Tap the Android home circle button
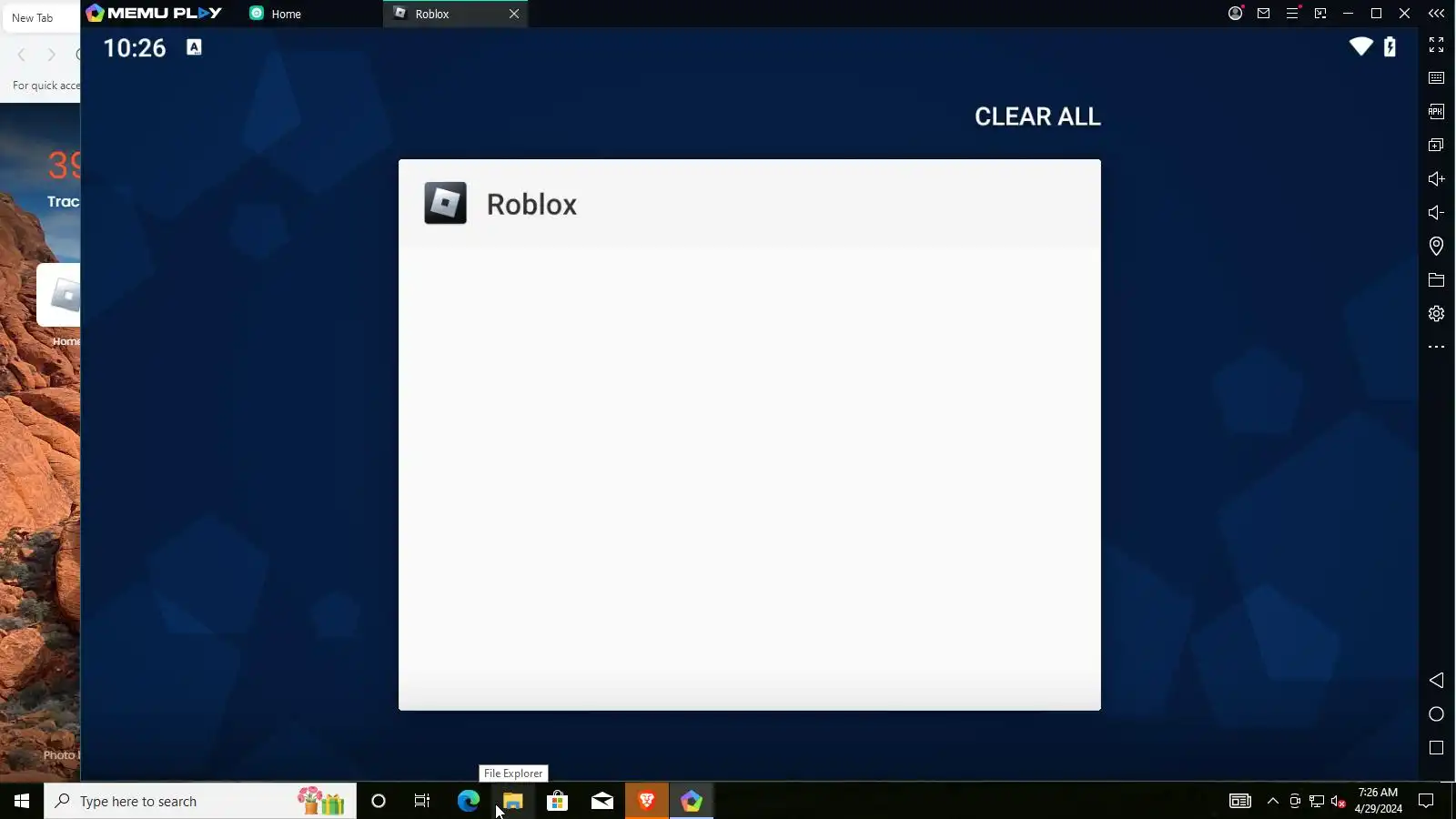This screenshot has height=819, width=1456. (x=1436, y=713)
